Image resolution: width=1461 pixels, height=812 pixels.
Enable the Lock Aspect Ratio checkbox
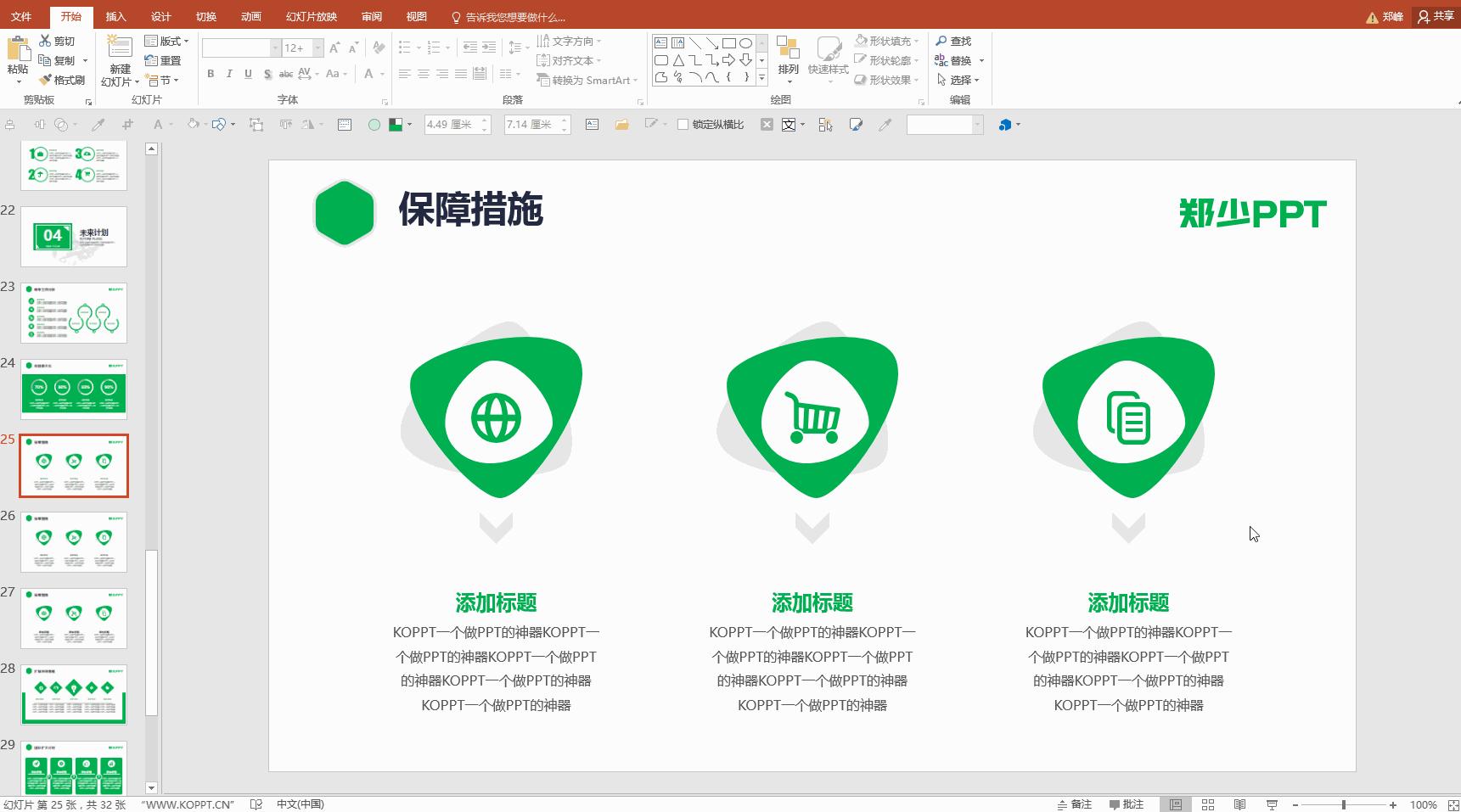pos(683,124)
